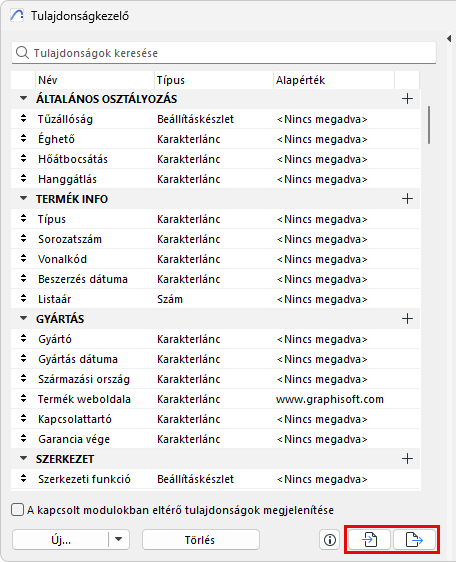This screenshot has width=456, height=562.
Task: Open the Új button dropdown arrow
Action: tap(119, 539)
